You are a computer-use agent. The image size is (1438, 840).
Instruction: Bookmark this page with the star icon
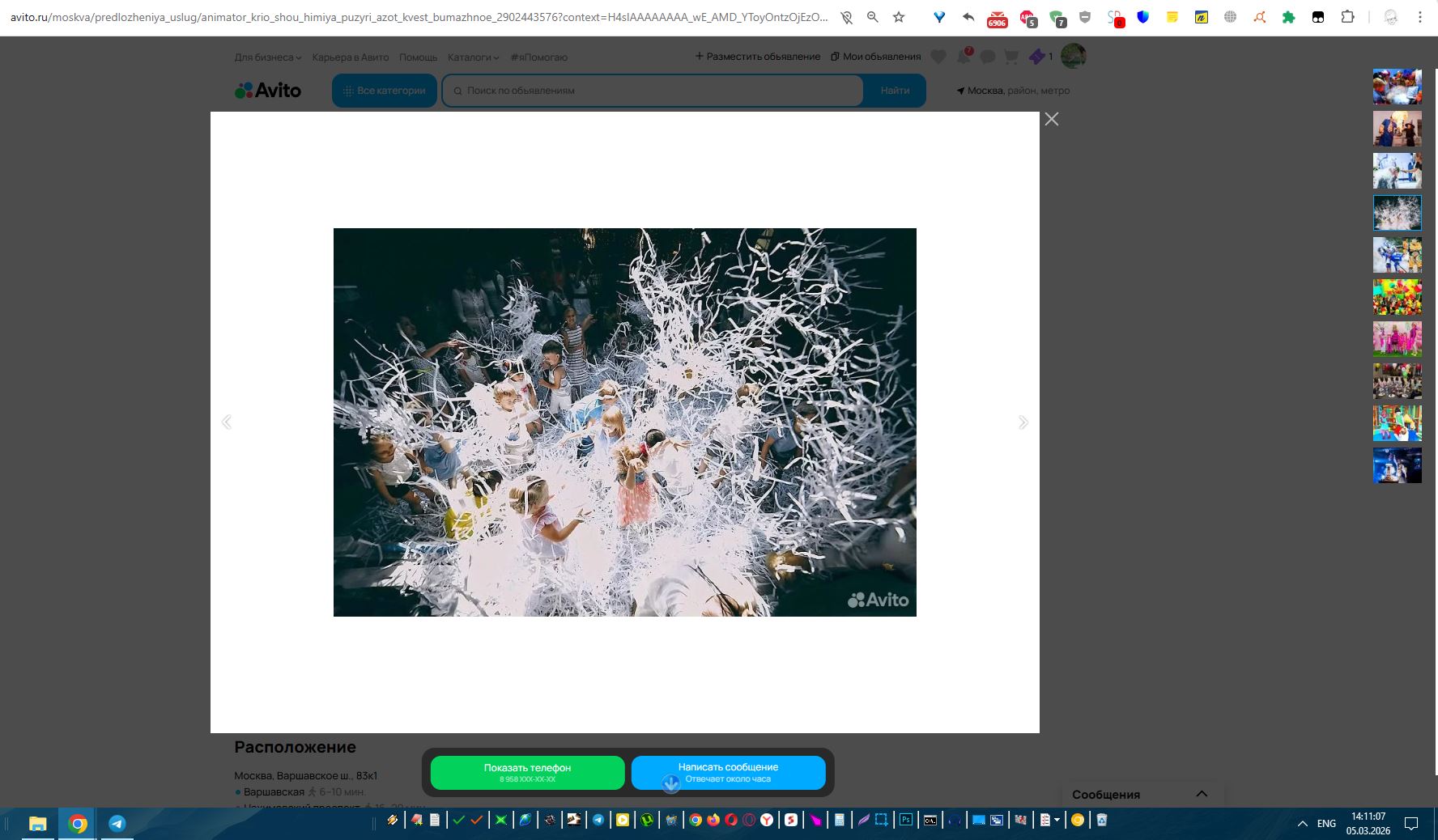[x=899, y=17]
